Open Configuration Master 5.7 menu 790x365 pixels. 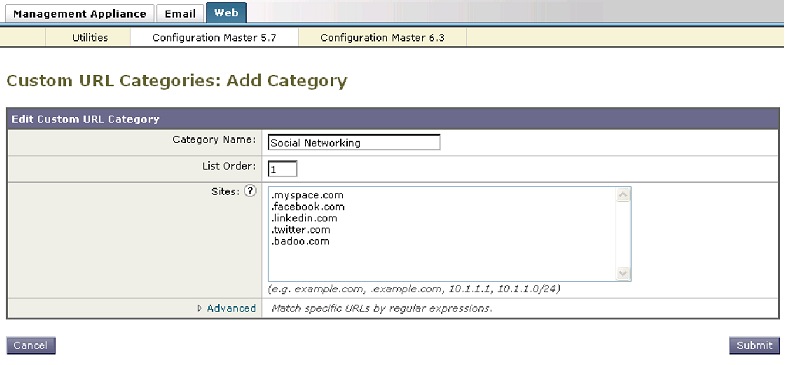coord(214,37)
